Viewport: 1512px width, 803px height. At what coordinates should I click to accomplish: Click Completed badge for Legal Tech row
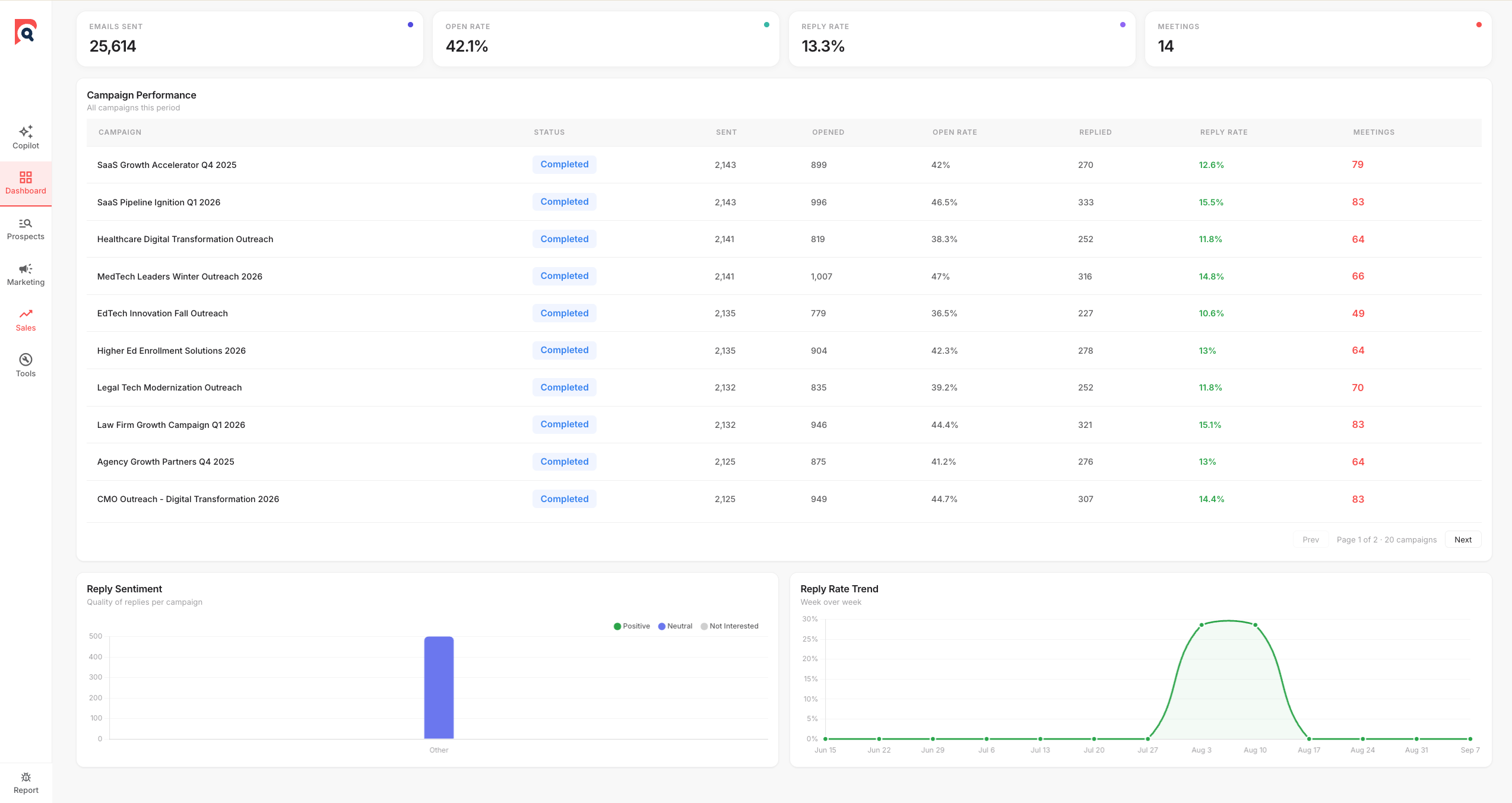click(565, 388)
